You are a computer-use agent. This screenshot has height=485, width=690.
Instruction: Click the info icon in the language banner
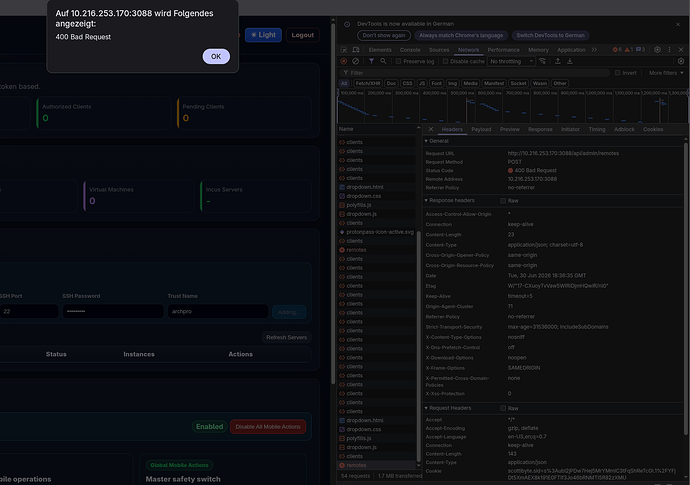(x=347, y=24)
